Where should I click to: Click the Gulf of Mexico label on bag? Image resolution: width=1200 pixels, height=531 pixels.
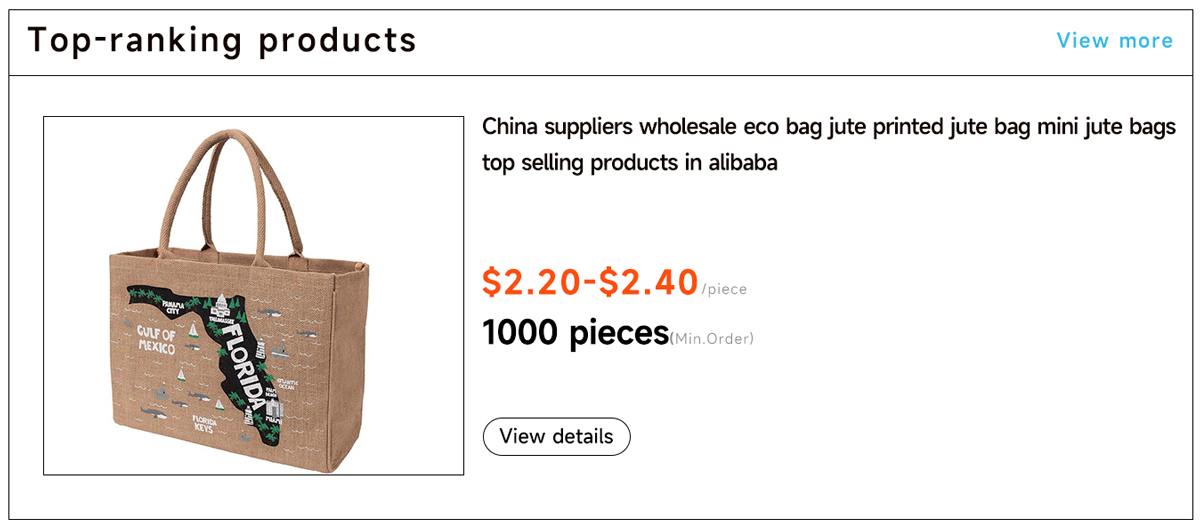coord(157,342)
